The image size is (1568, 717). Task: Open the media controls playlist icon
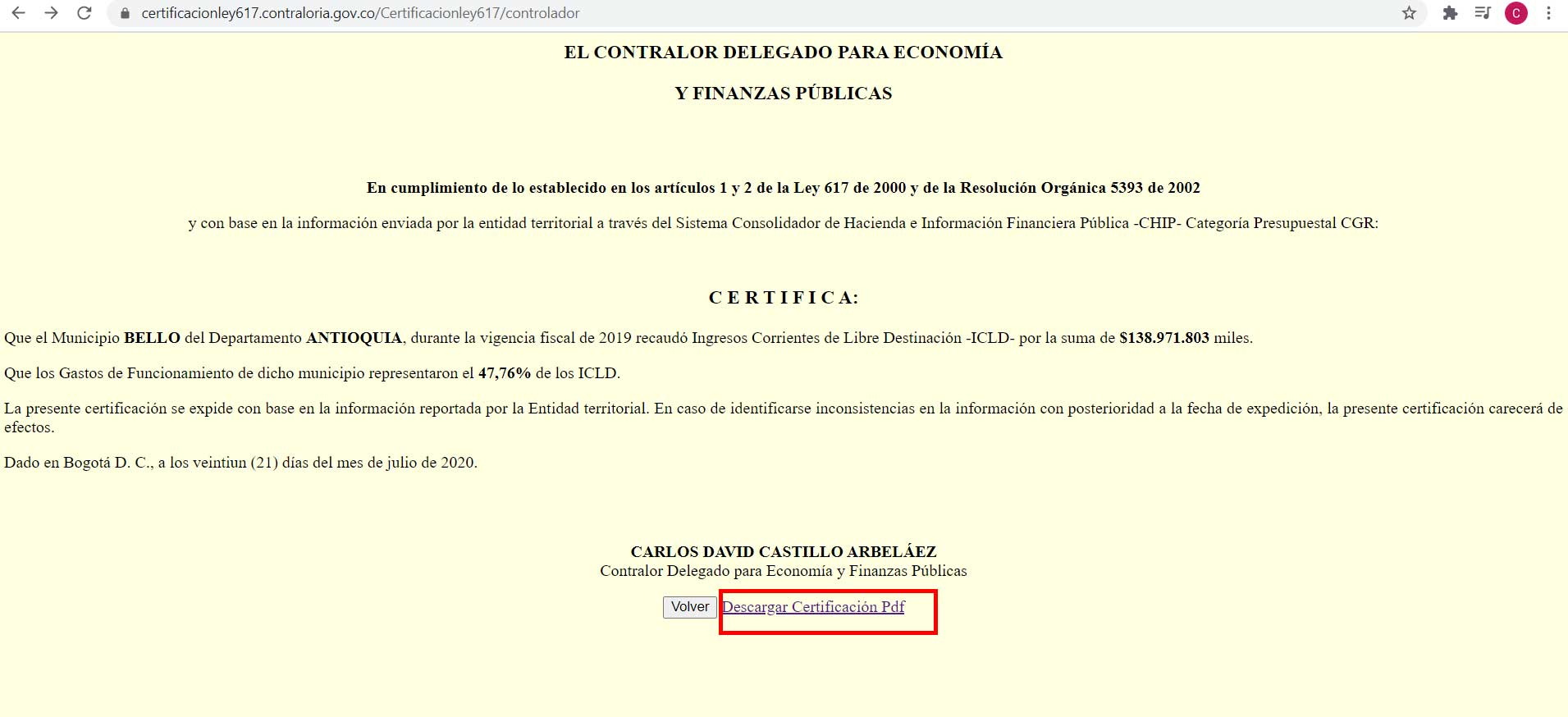pyautogui.click(x=1482, y=13)
